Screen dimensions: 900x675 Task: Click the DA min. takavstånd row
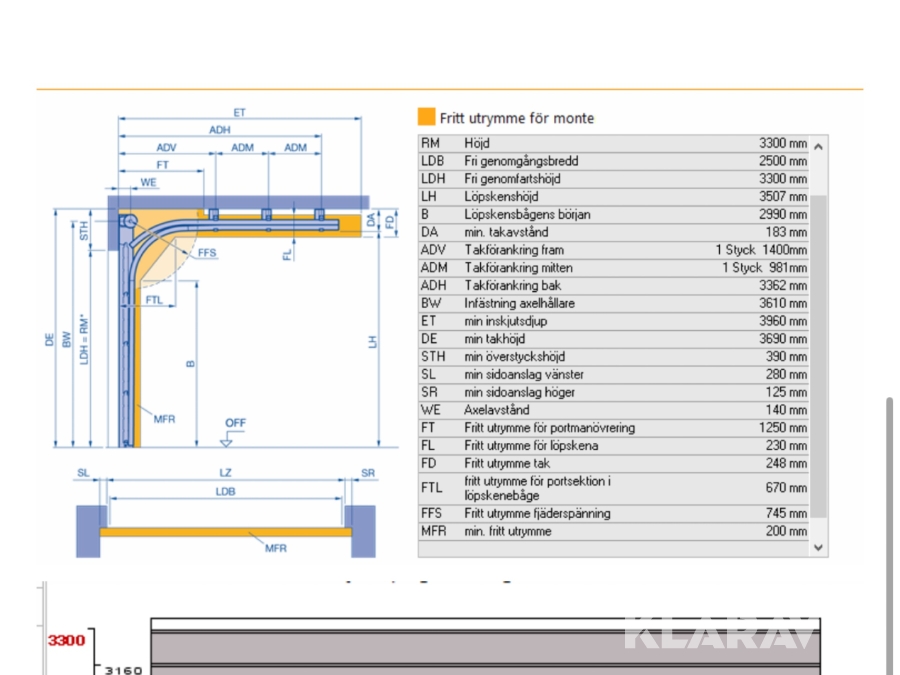(613, 232)
